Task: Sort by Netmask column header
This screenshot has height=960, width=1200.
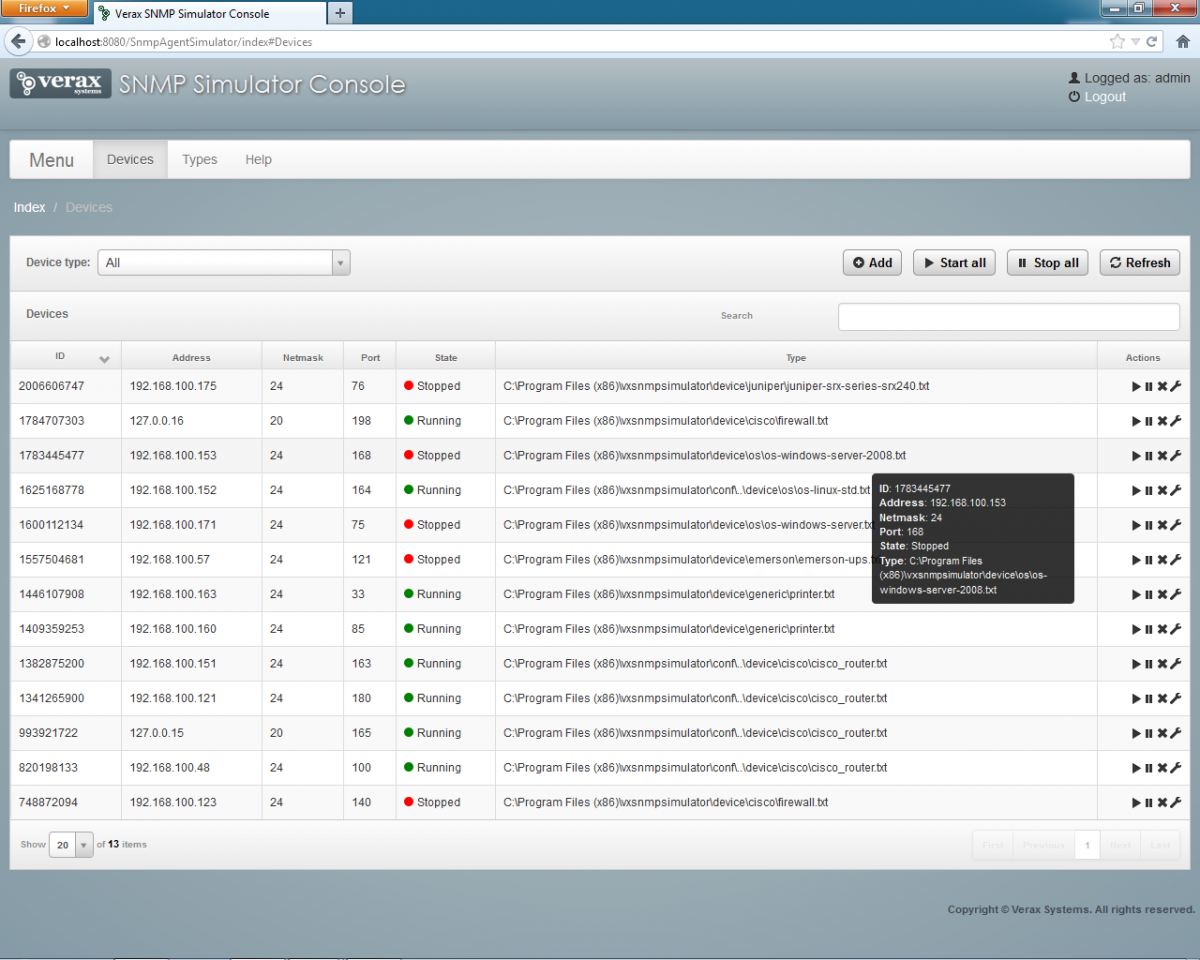Action: [303, 358]
